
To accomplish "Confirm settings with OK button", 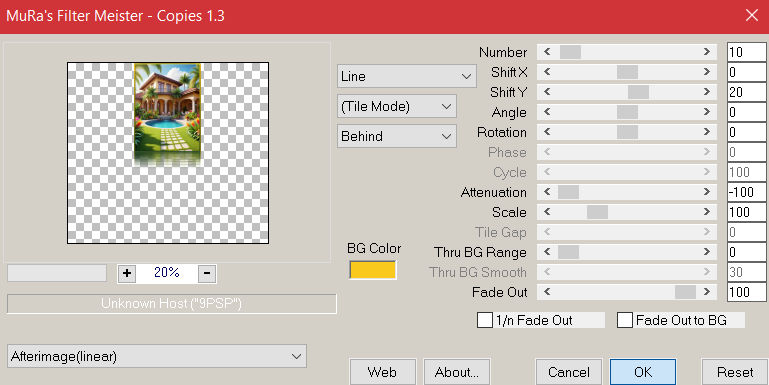I will click(642, 372).
